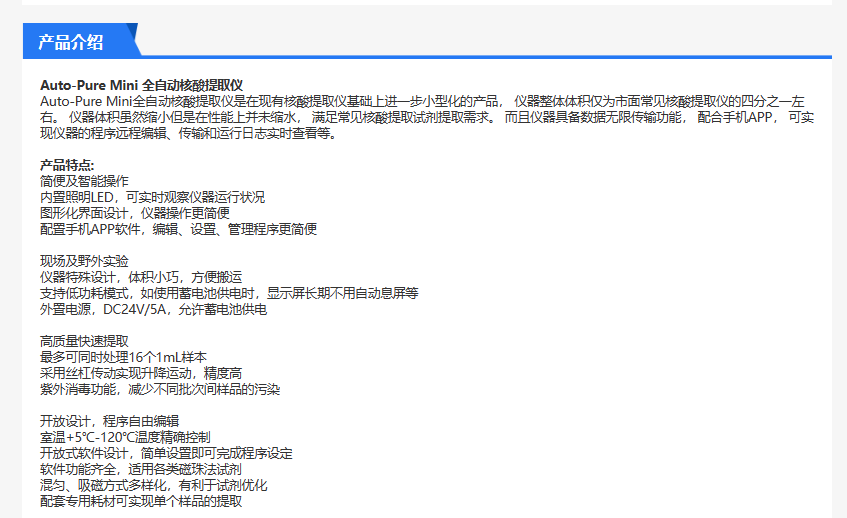The height and width of the screenshot is (518, 847).
Task: Click the line 室温+5℃-120℃温度精确控制
Action: coord(125,437)
